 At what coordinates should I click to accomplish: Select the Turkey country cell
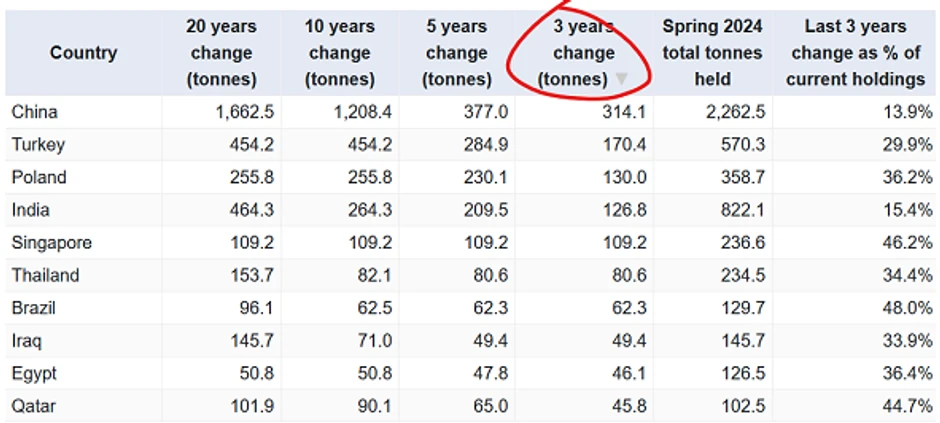pyautogui.click(x=38, y=145)
